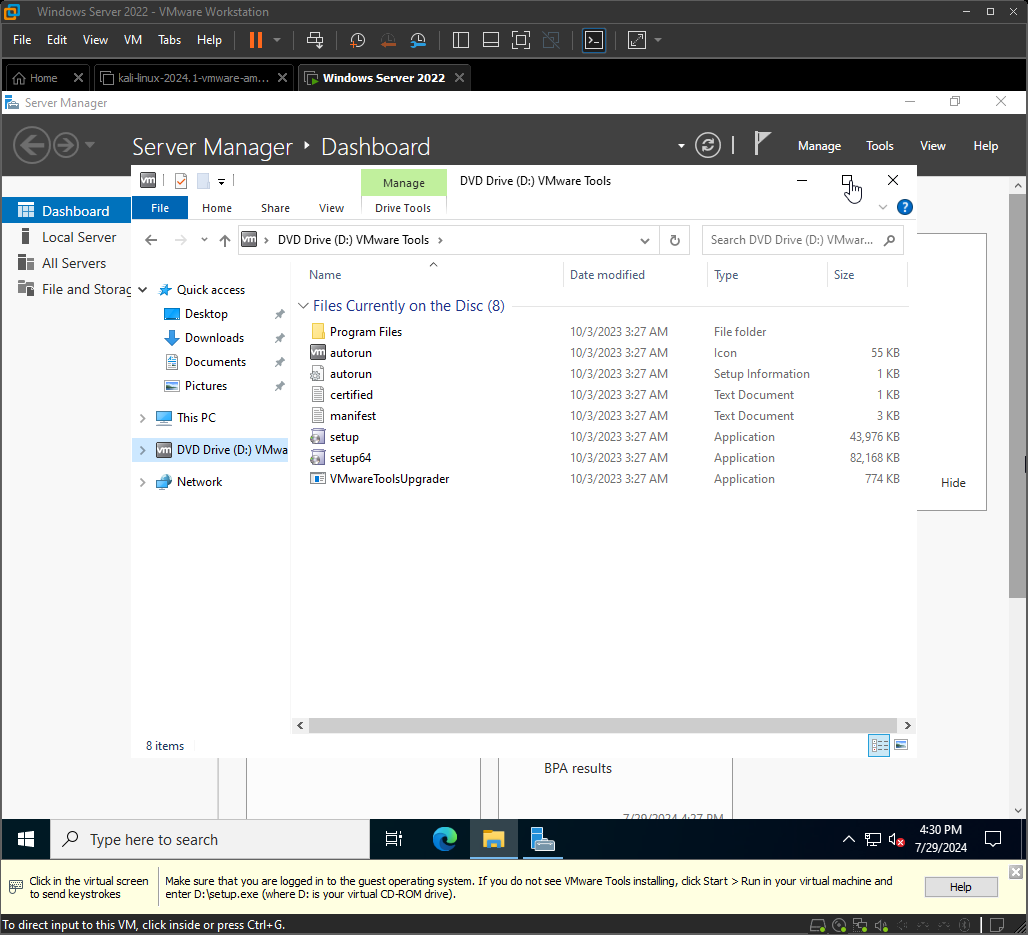This screenshot has height=935, width=1028.
Task: Collapse the Quick access tree node
Action: pos(143,290)
